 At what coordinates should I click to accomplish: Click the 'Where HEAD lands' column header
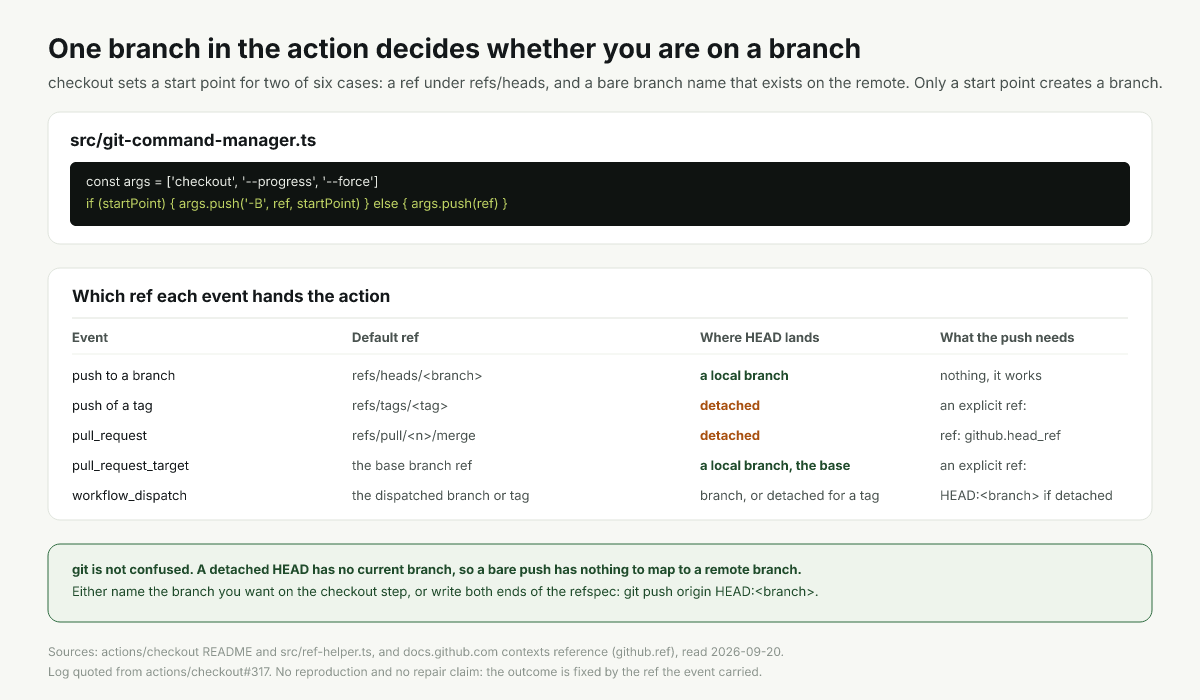tap(759, 337)
